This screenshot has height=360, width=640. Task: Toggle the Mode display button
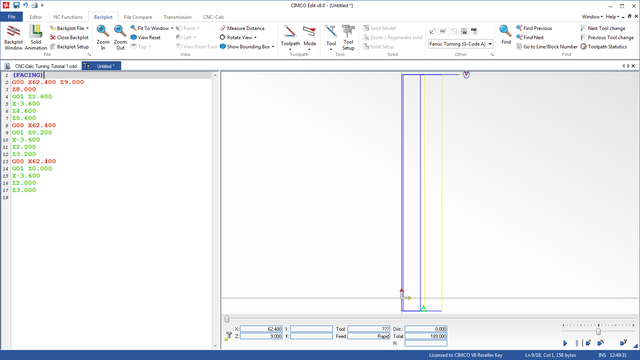(310, 37)
